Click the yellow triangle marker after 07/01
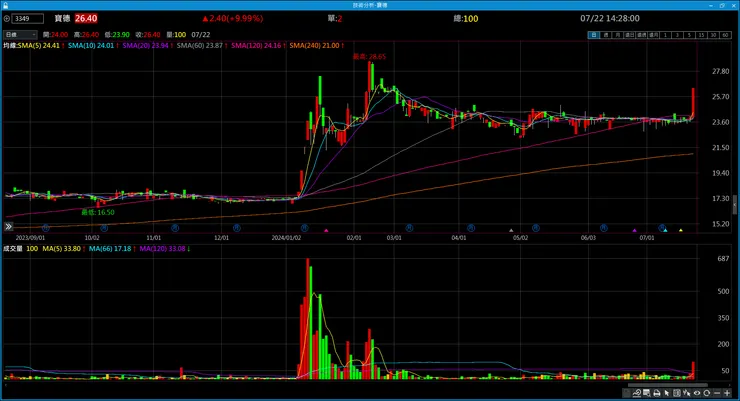 click(x=681, y=230)
